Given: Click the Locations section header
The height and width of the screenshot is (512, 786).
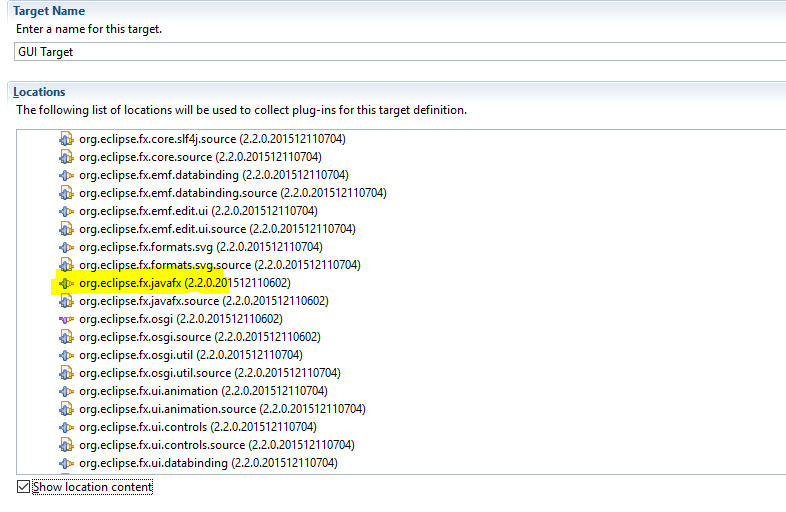Looking at the screenshot, I should click(x=39, y=92).
